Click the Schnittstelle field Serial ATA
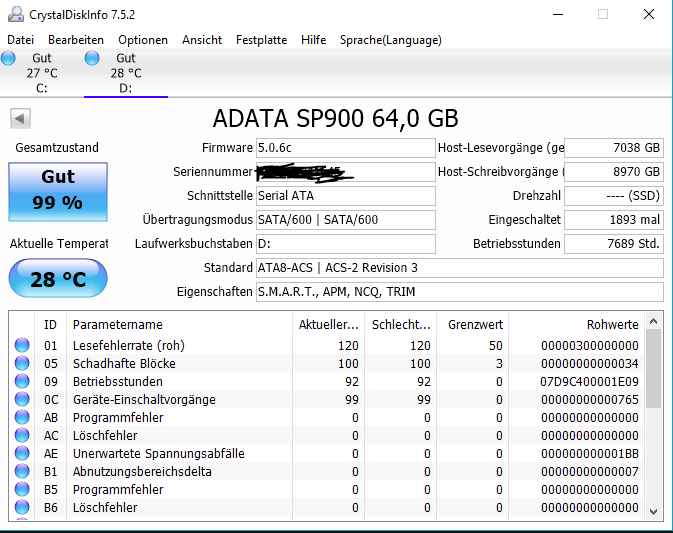Image resolution: width=673 pixels, height=533 pixels. click(346, 196)
